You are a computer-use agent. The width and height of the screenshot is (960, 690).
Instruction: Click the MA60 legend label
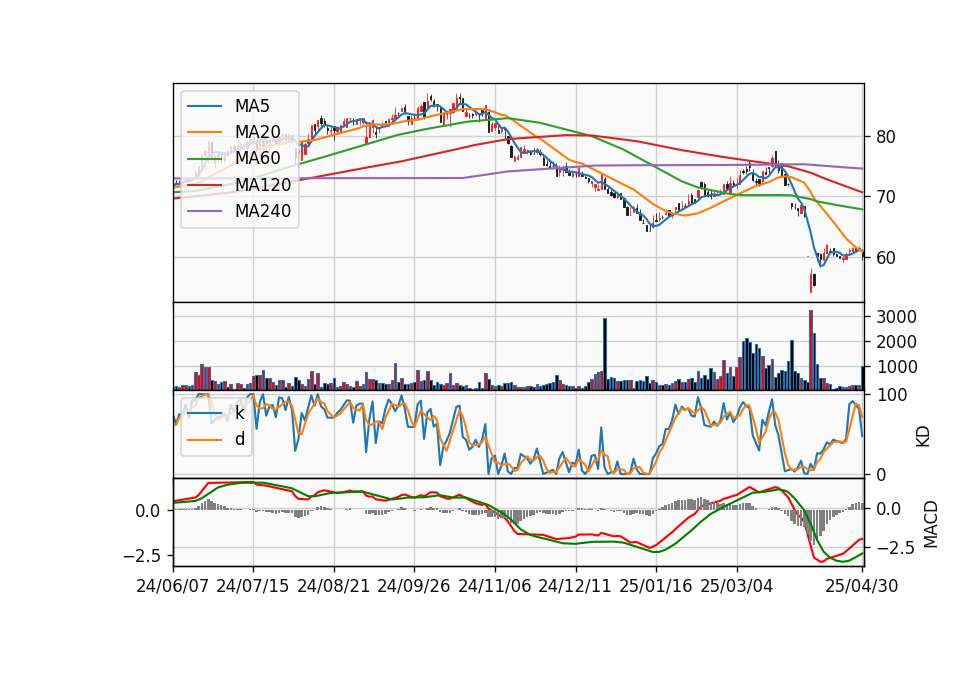257,158
